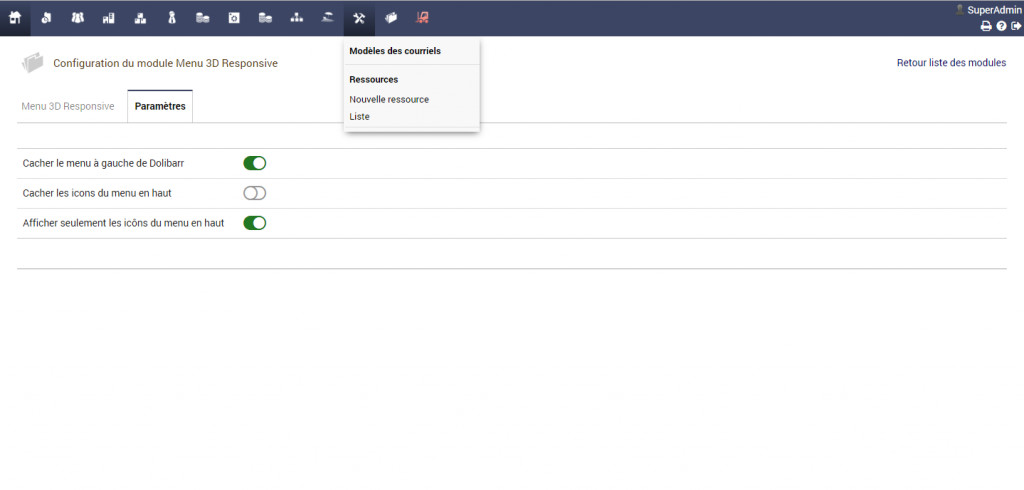
Task: Select Liste under Ressources
Action: coord(359,117)
